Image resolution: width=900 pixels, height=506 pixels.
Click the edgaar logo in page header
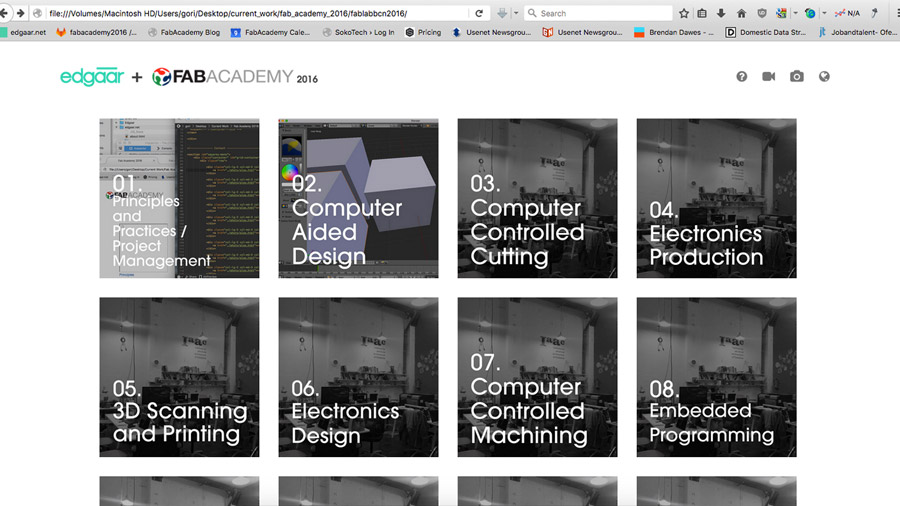[x=92, y=76]
